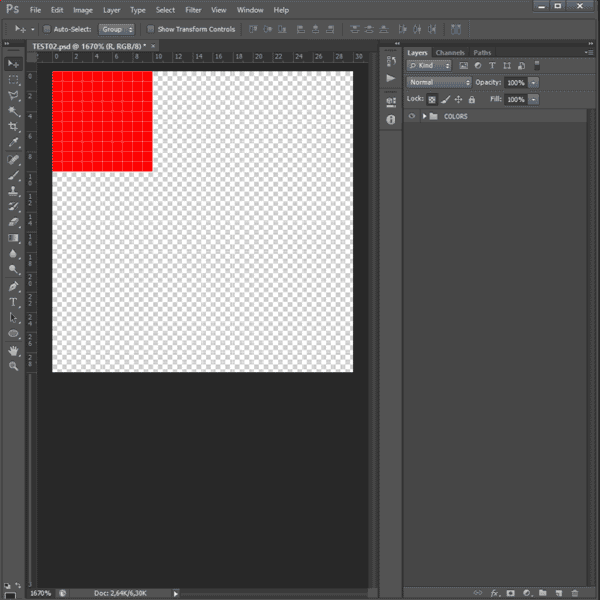Open the Filter menu

click(193, 10)
